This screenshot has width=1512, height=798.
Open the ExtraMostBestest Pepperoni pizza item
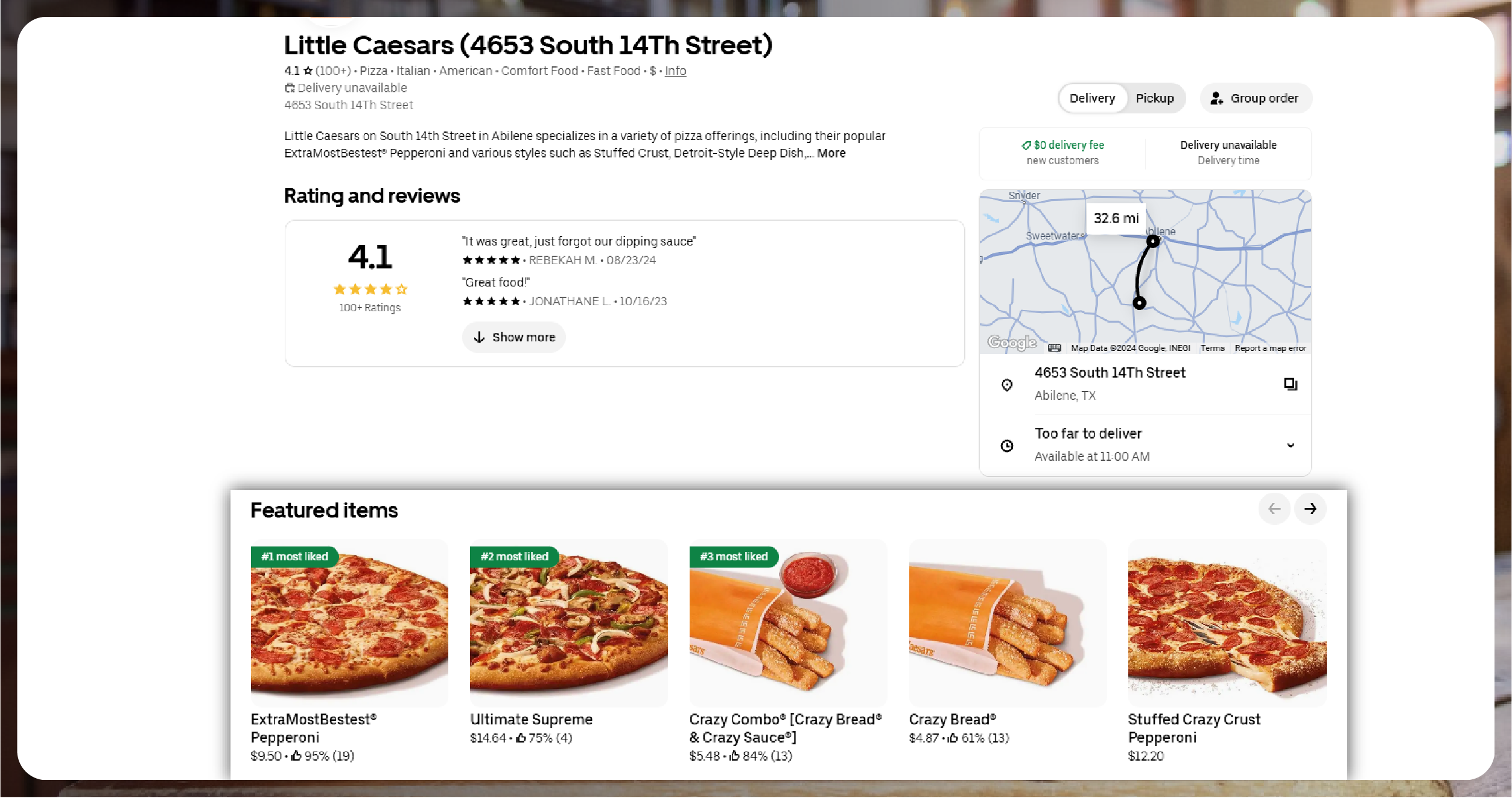pyautogui.click(x=349, y=623)
